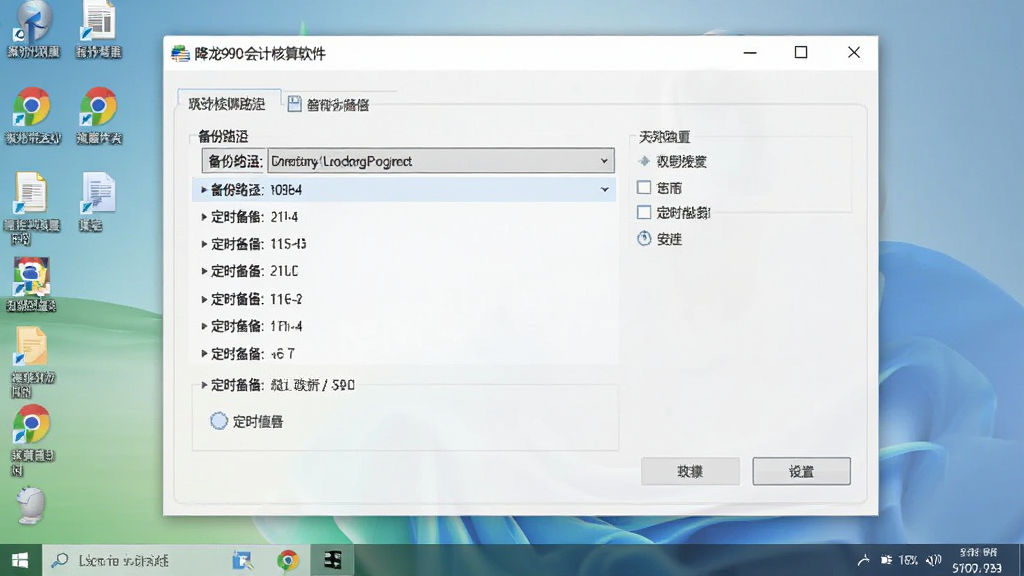Viewport: 1024px width, 576px height.
Task: Click the 设置 button
Action: pyautogui.click(x=801, y=472)
